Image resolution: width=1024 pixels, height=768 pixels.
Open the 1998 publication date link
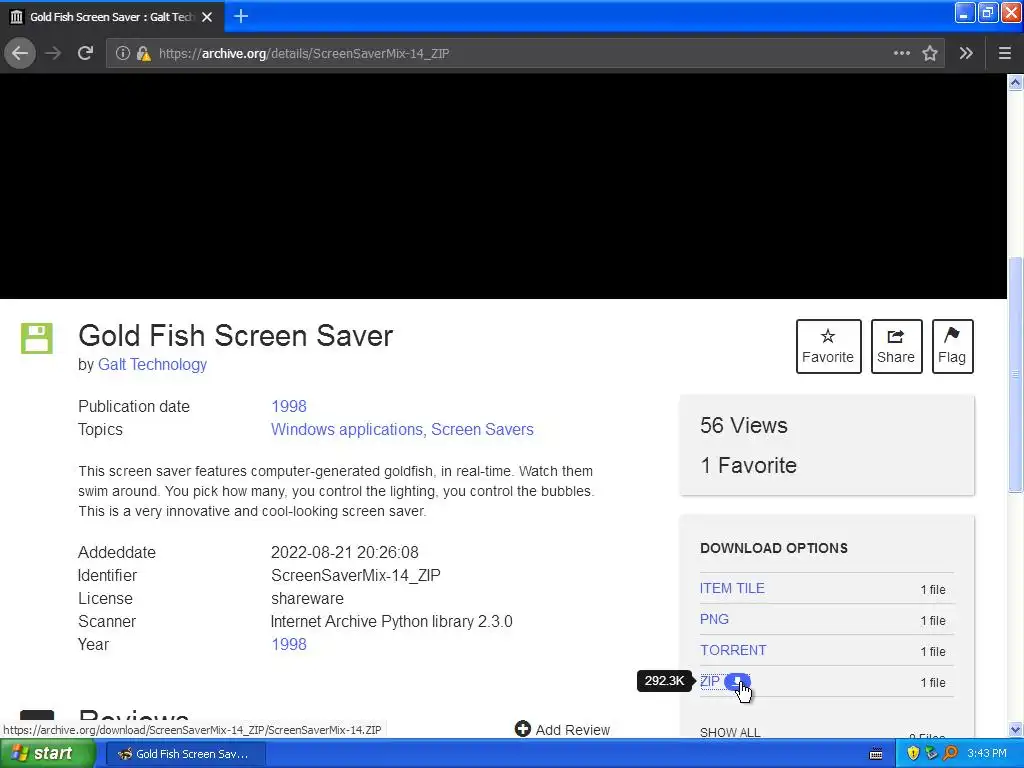(x=289, y=406)
